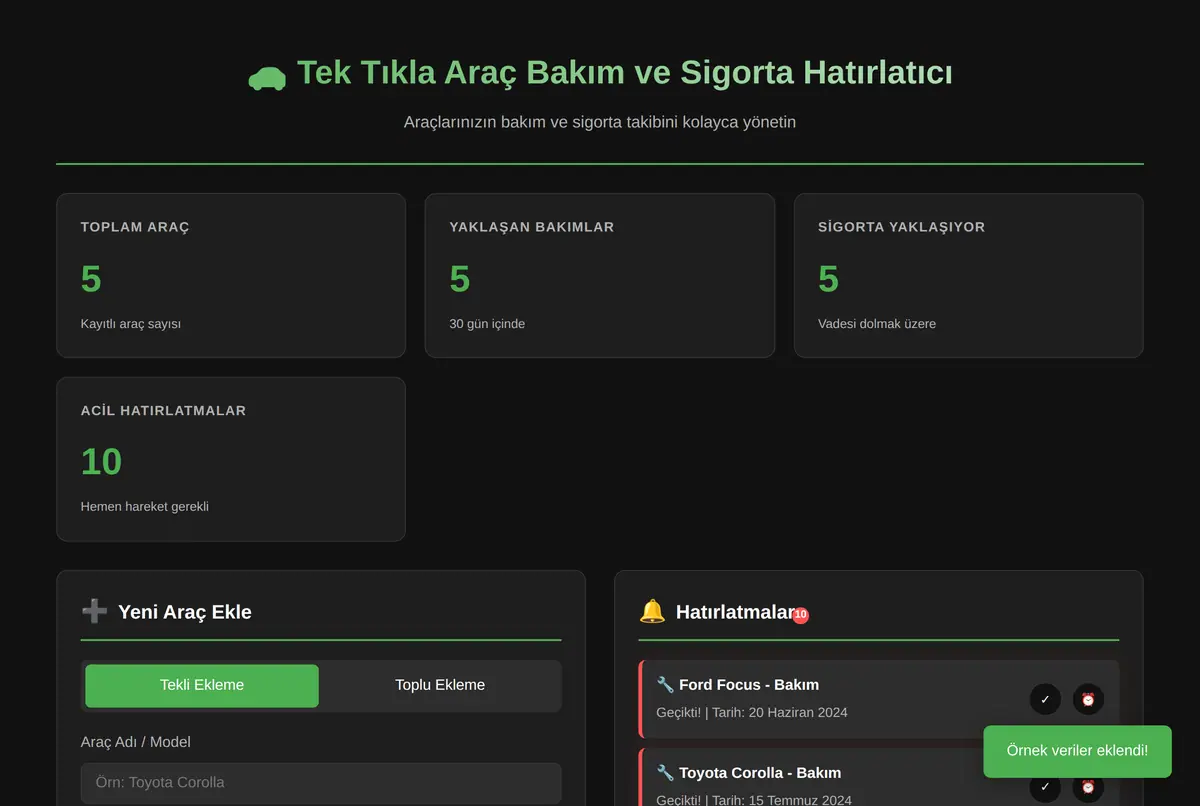Dismiss the 'Örnek veriler eklendi!' notification
1200x806 pixels.
1077,751
